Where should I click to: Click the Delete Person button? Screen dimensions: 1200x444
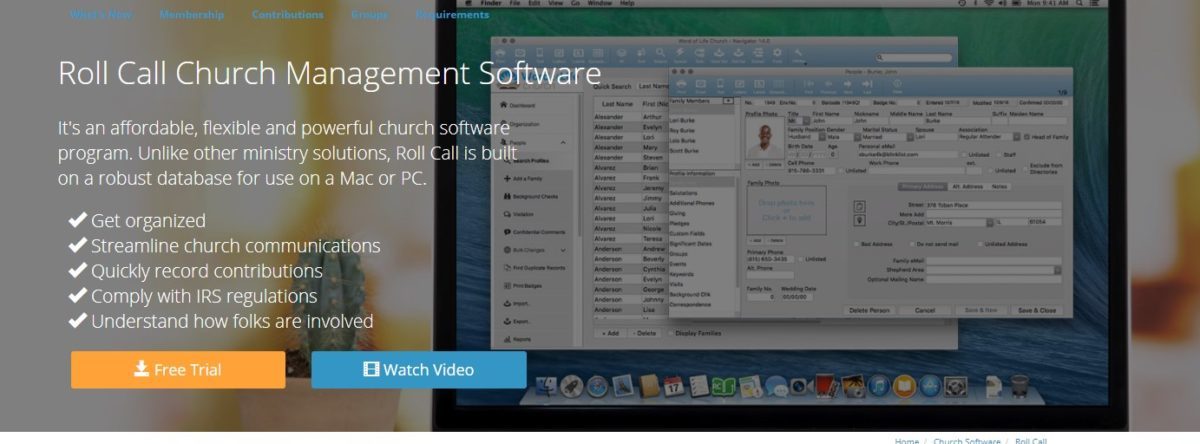coord(870,310)
